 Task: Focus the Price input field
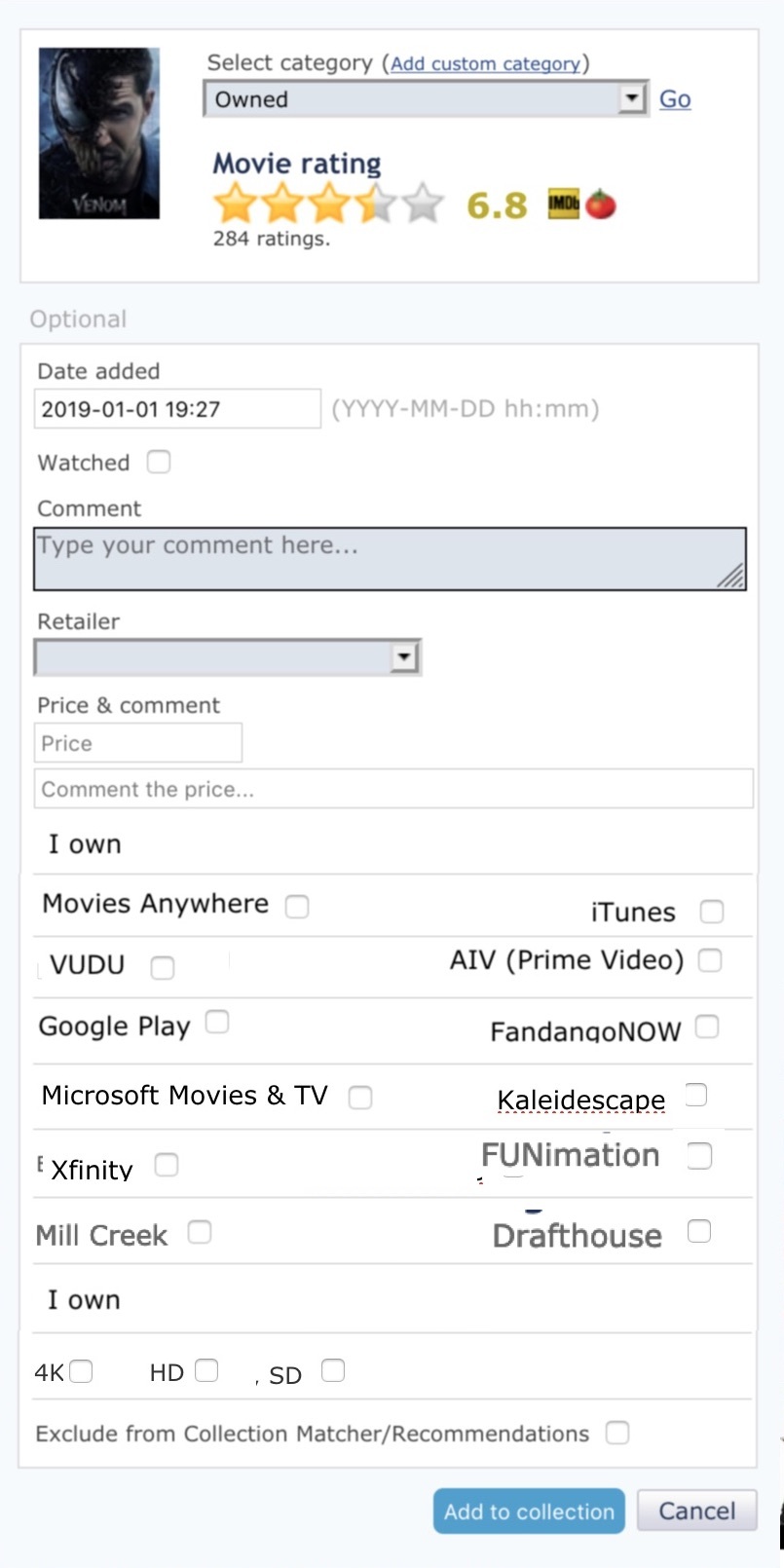[x=137, y=743]
